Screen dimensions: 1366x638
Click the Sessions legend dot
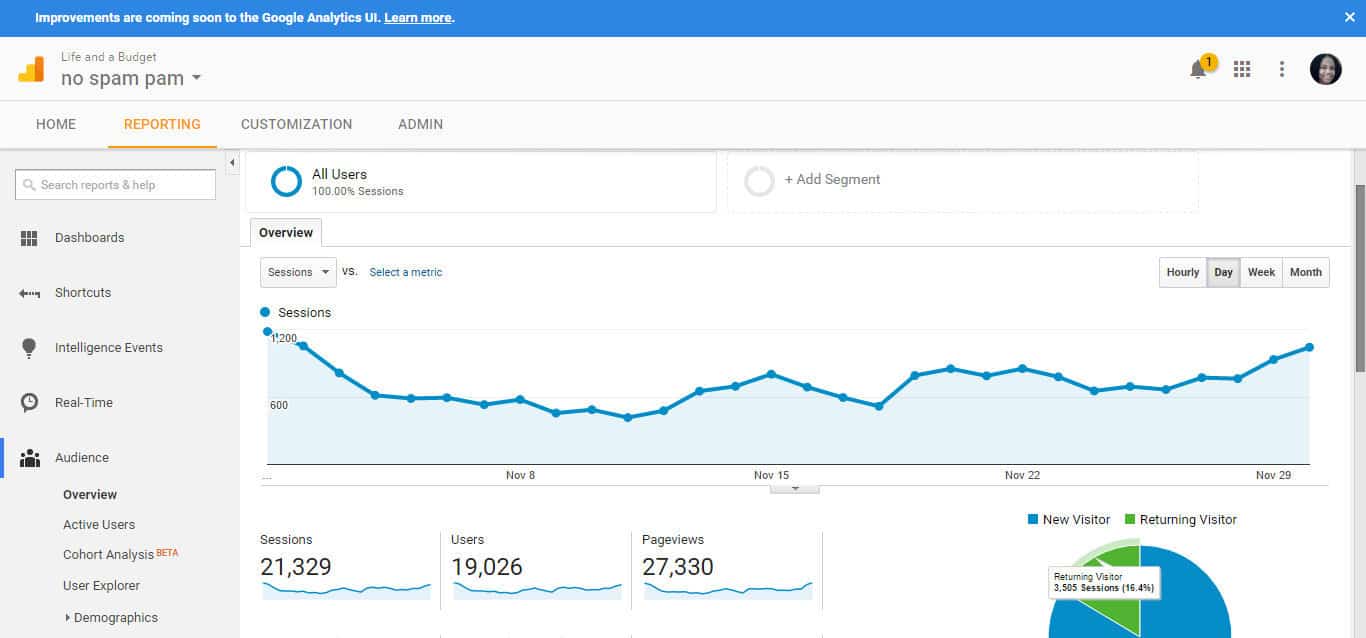click(x=265, y=312)
